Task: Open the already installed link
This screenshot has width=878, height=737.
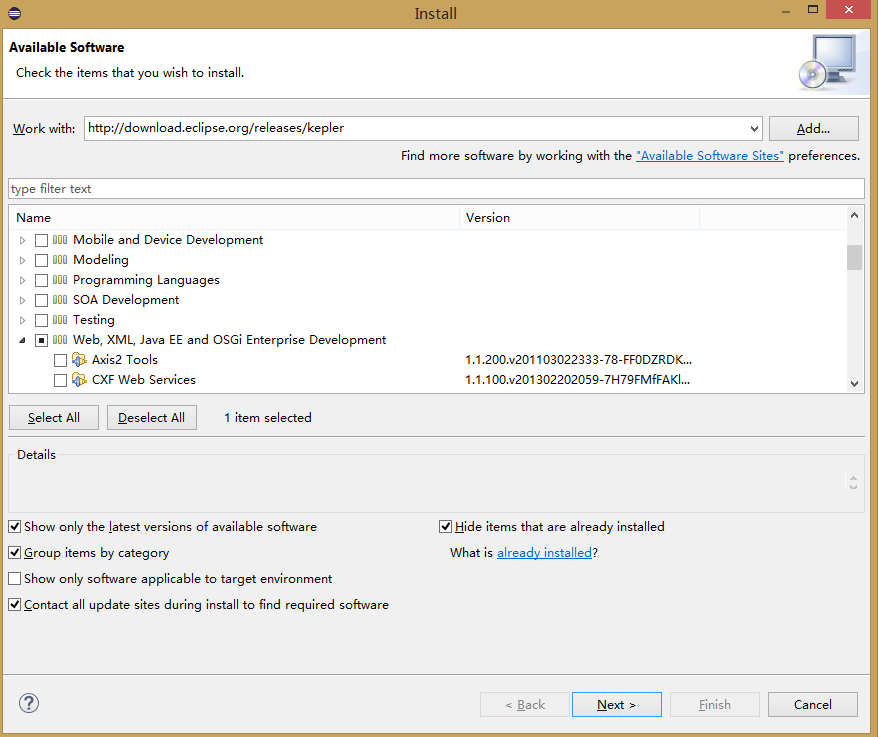Action: (x=544, y=553)
